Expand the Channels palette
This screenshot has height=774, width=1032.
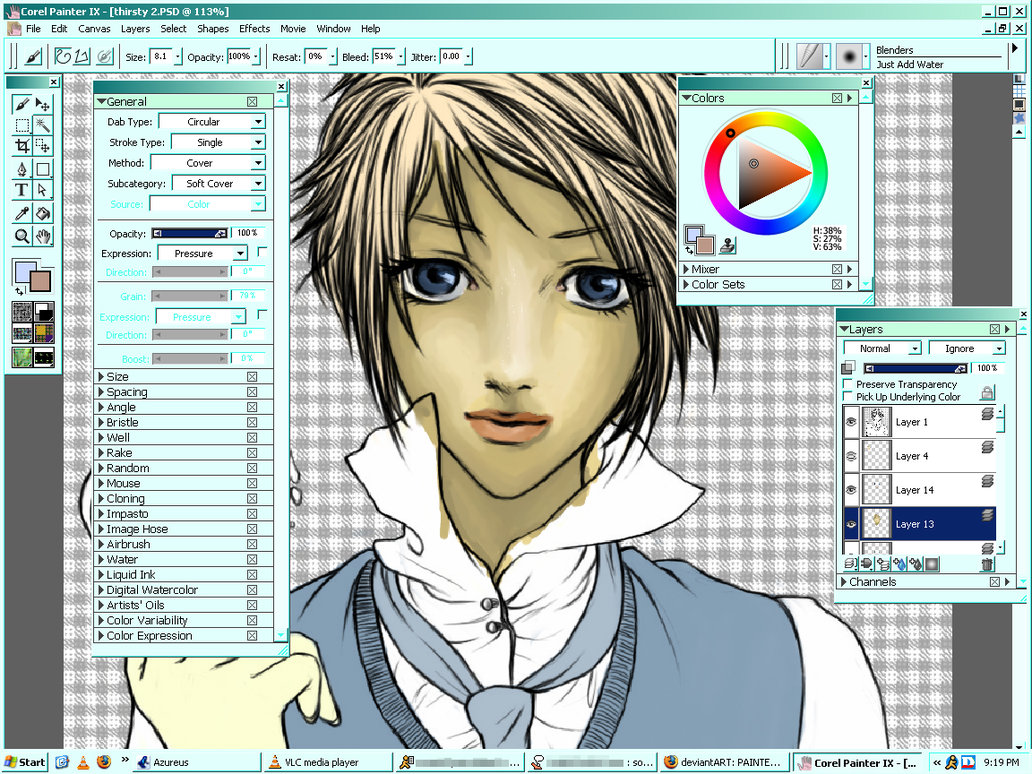point(844,582)
